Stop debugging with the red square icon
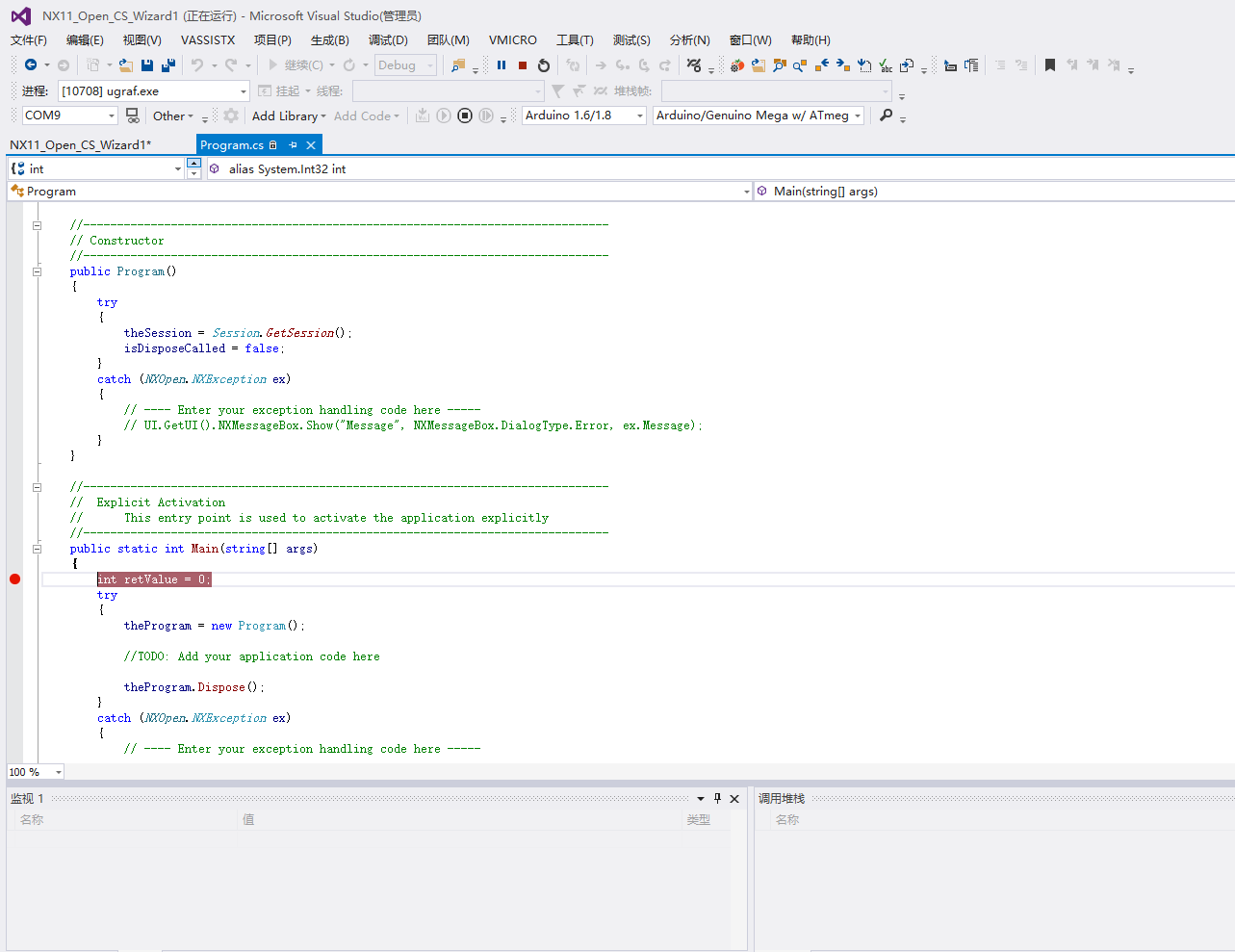Screen dimensions: 1235x952 point(522,64)
